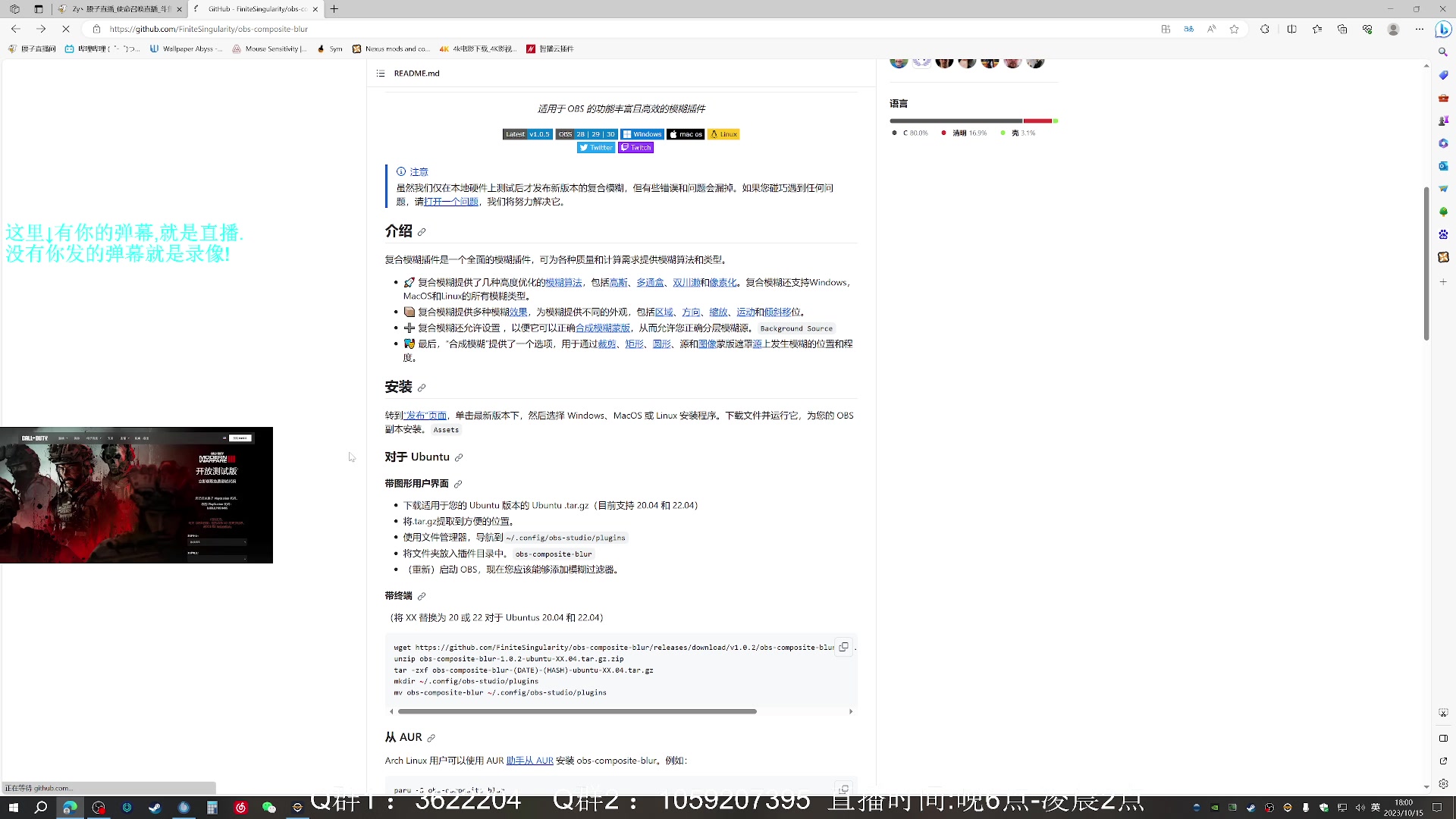
Task: Open the Bing Copilot sidebar
Action: click(x=1443, y=30)
